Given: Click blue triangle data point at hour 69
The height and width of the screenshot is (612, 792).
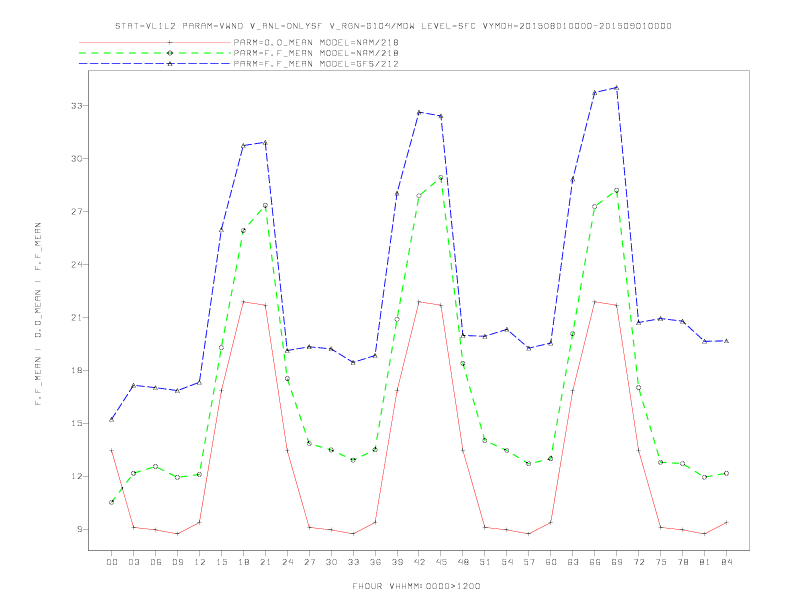Looking at the screenshot, I should point(617,87).
